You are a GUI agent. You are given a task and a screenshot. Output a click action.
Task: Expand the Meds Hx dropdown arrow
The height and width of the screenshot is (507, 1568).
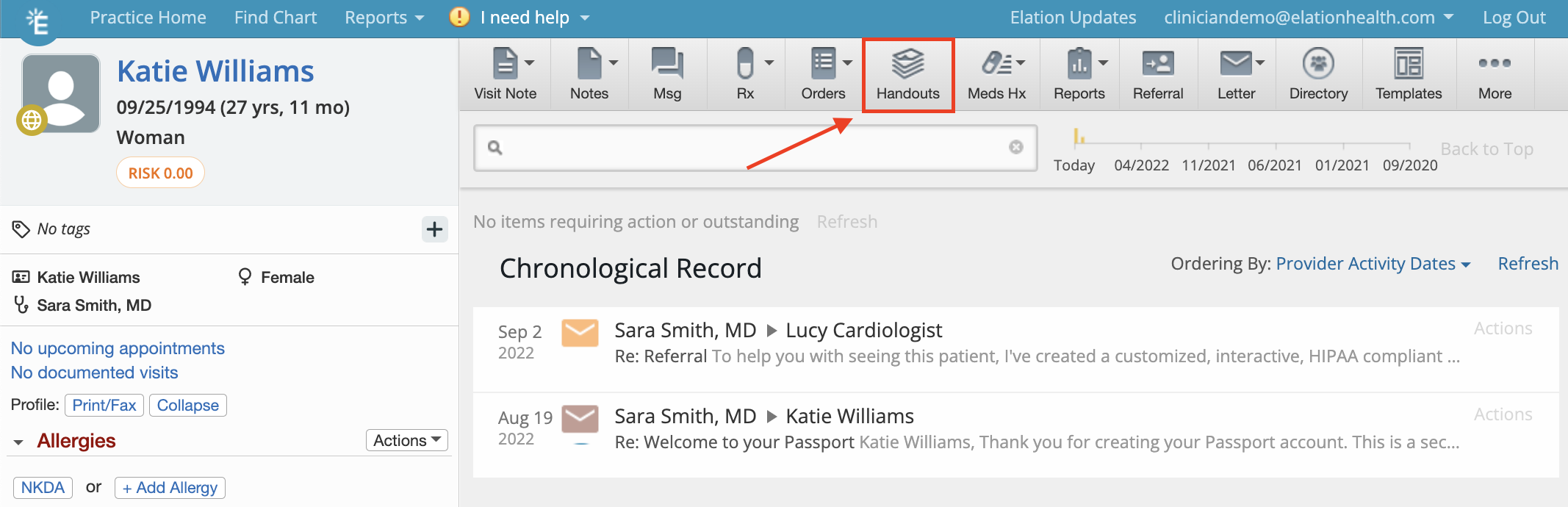(x=1021, y=63)
